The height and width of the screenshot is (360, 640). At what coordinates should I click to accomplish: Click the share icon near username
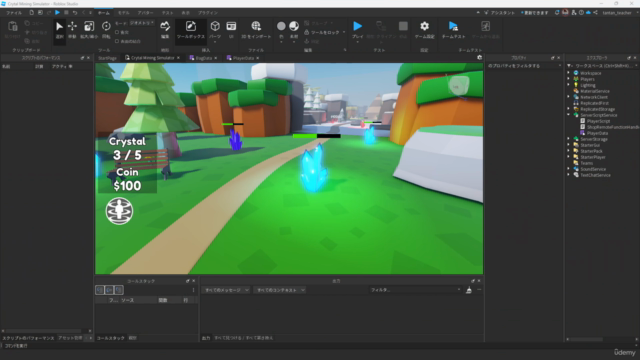click(x=596, y=13)
